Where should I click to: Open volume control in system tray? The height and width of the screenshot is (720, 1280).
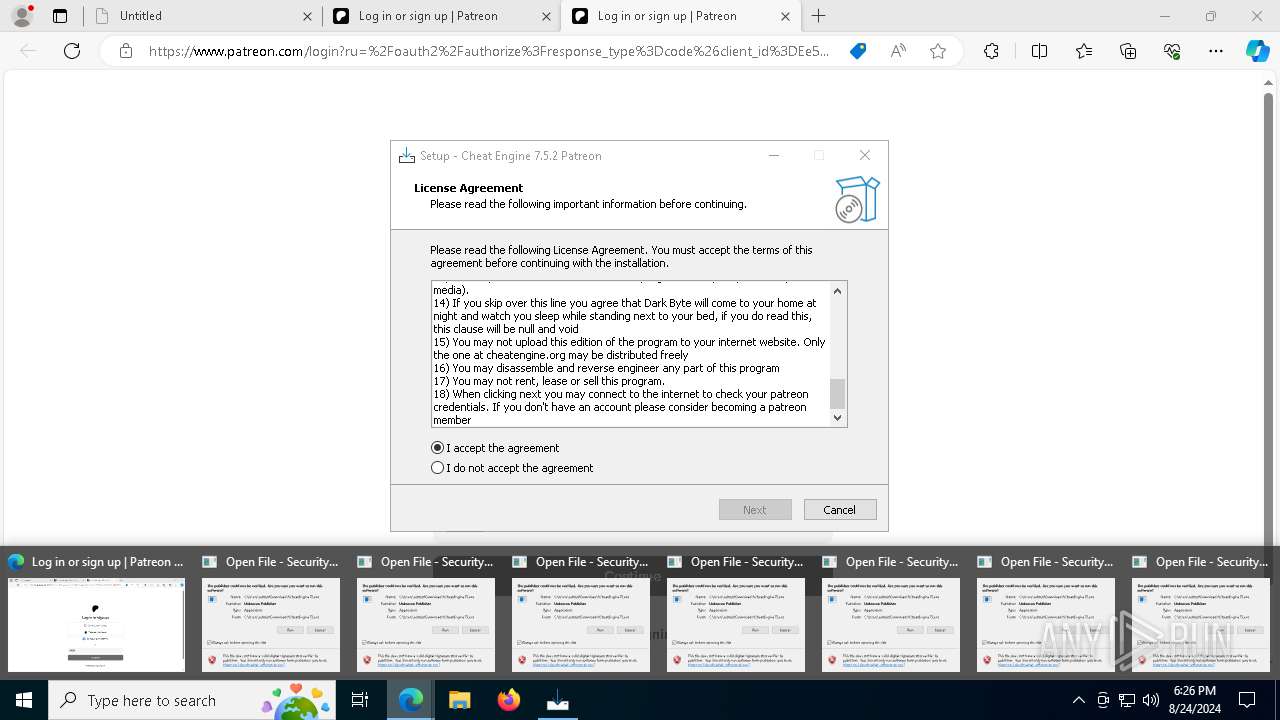point(1151,700)
